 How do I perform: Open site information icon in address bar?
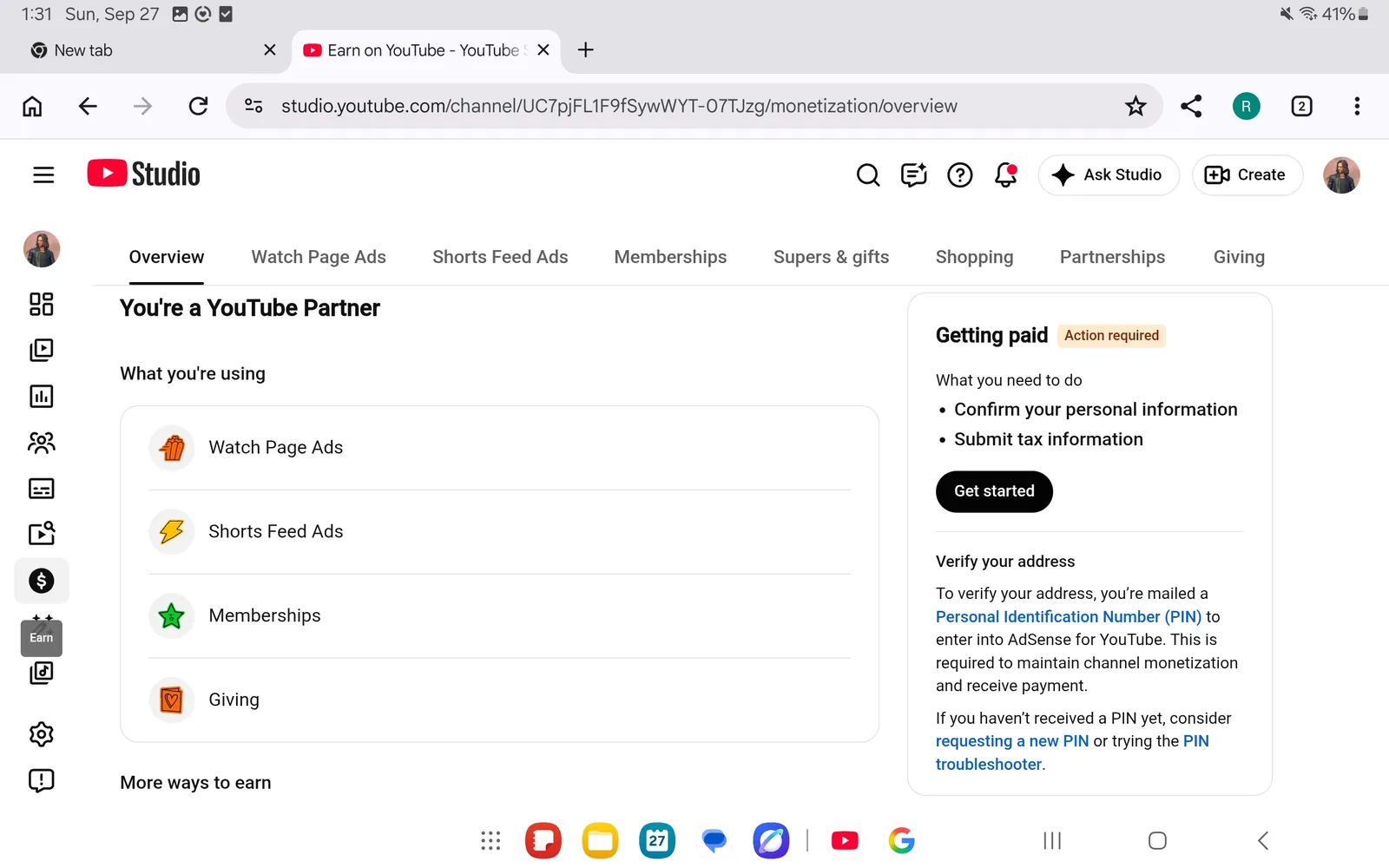point(253,106)
